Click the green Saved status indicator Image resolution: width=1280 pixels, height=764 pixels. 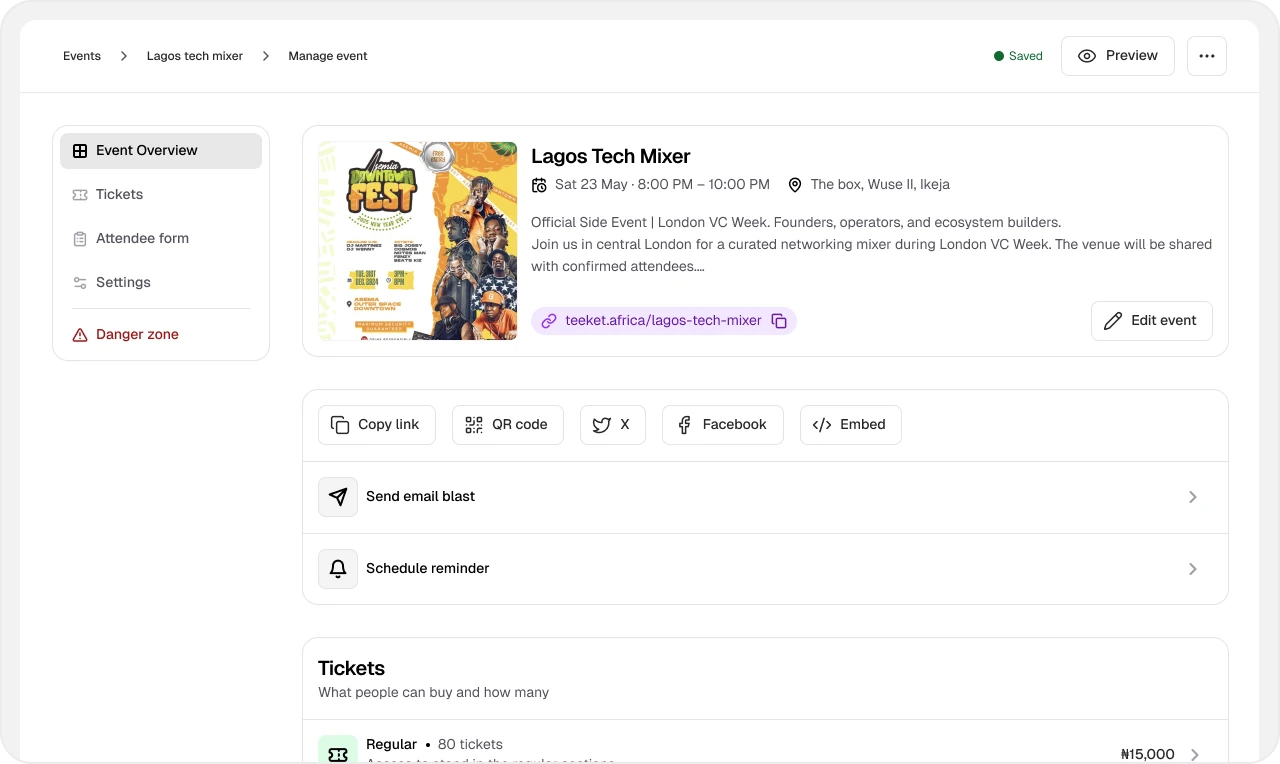click(1018, 56)
